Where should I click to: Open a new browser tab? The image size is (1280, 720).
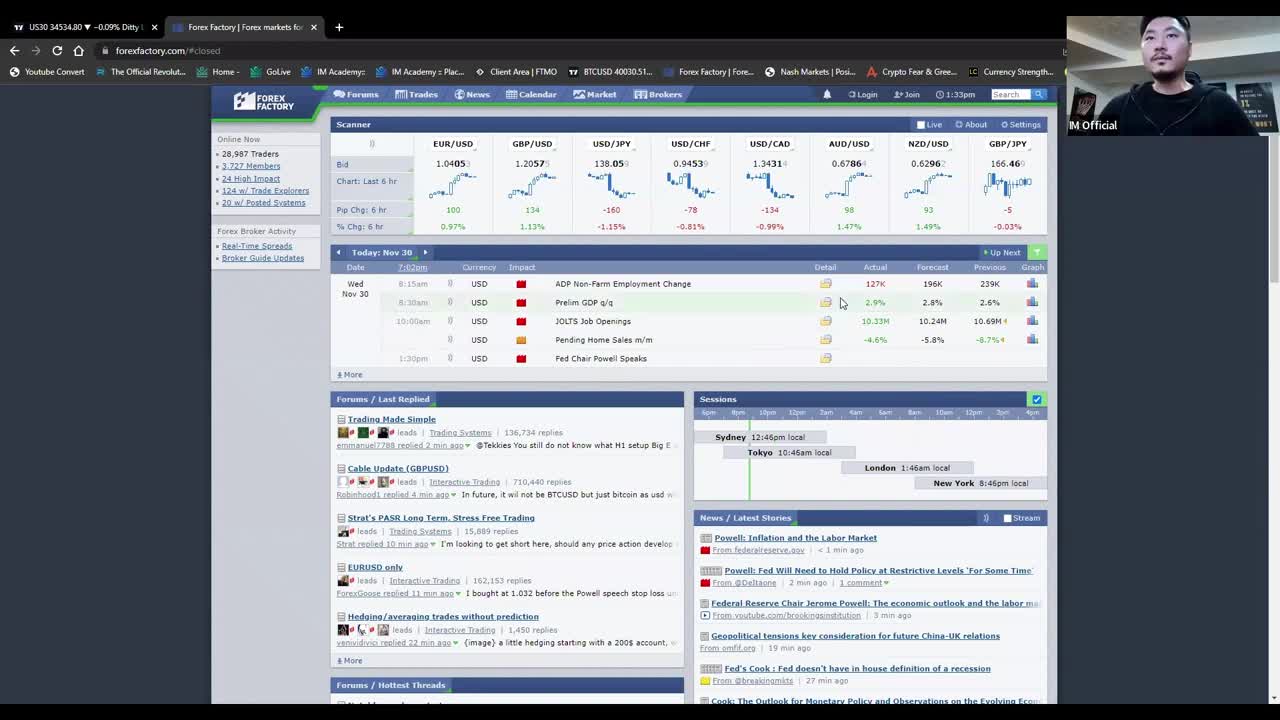pyautogui.click(x=339, y=27)
